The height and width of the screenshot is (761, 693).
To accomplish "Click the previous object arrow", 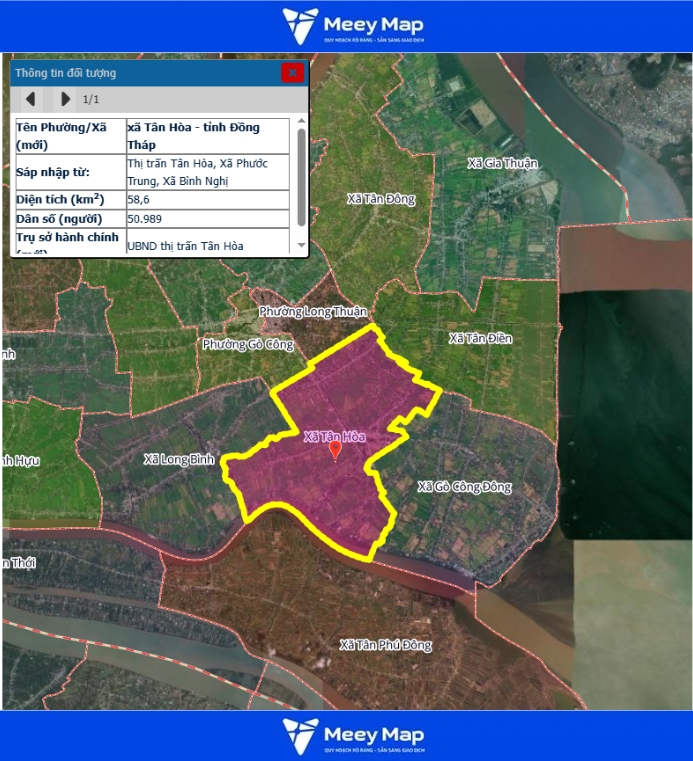I will [31, 99].
